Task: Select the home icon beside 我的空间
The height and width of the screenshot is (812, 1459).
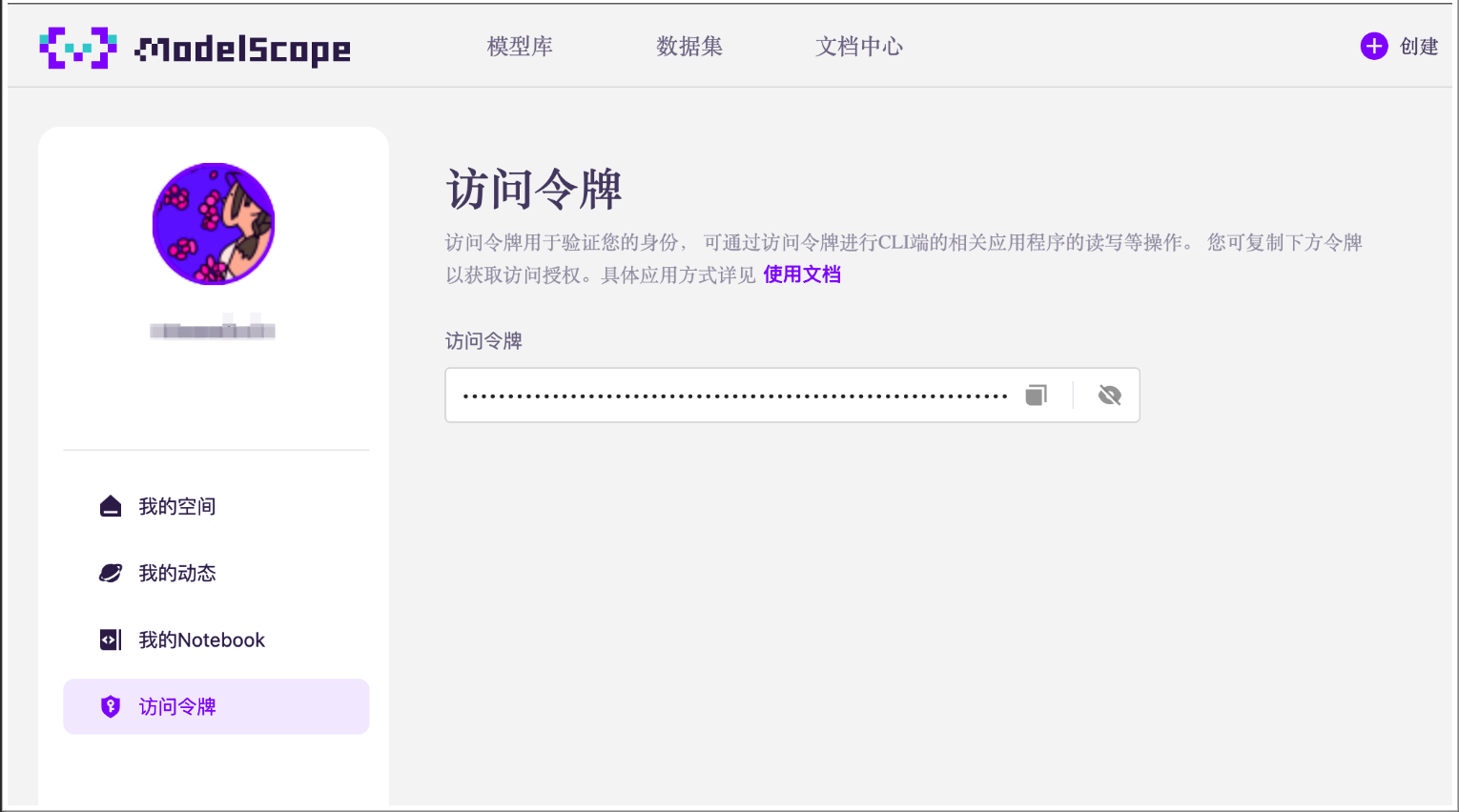Action: pyautogui.click(x=110, y=506)
